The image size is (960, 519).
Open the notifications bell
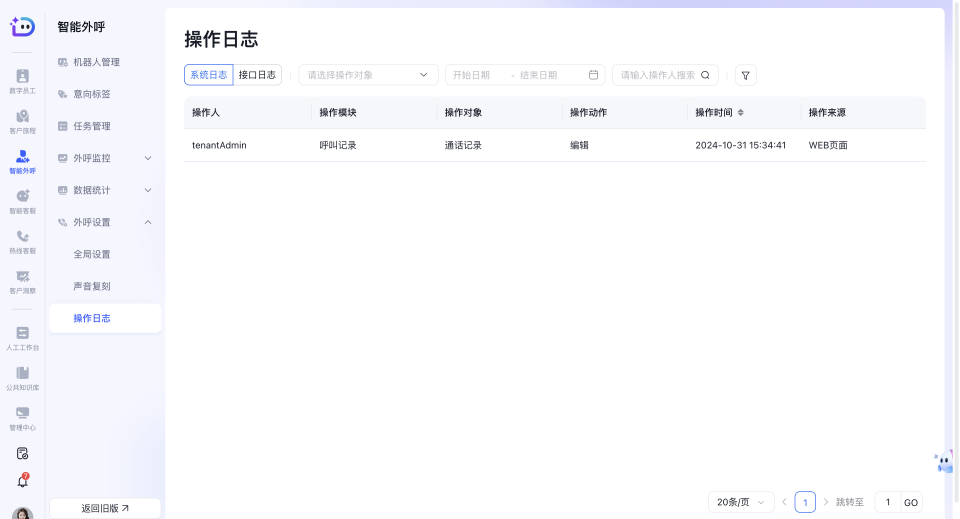(x=23, y=481)
